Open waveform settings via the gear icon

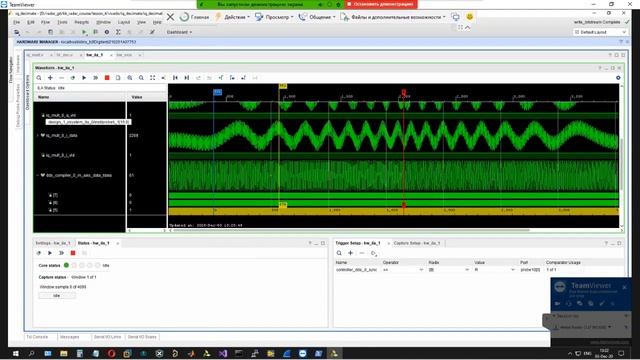click(618, 78)
